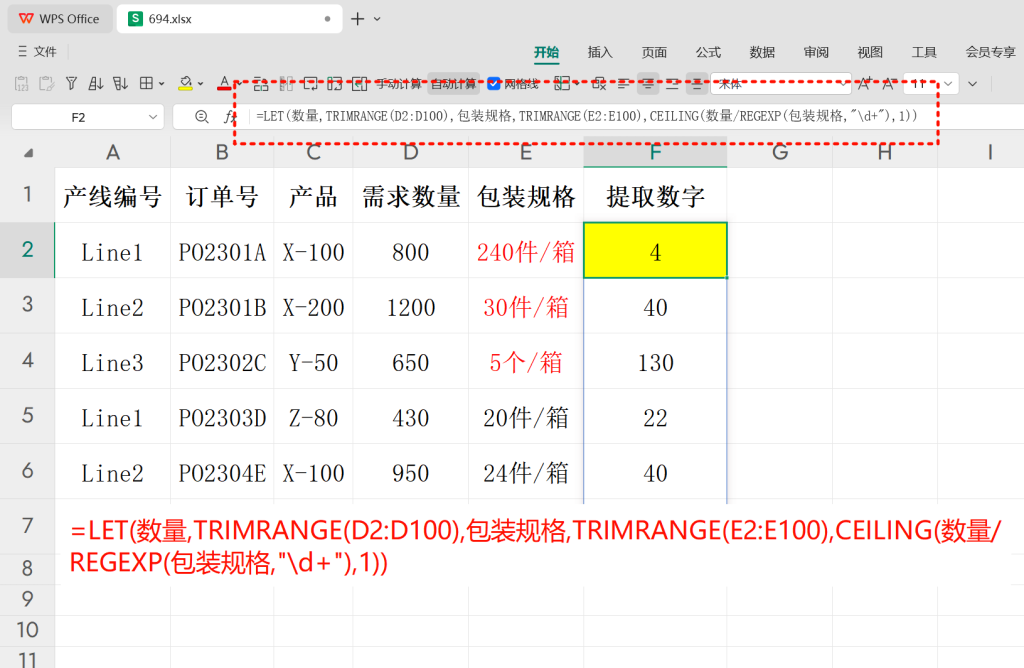Expand the toolbar overflow chevron
The width and height of the screenshot is (1024, 668).
pyautogui.click(x=972, y=84)
